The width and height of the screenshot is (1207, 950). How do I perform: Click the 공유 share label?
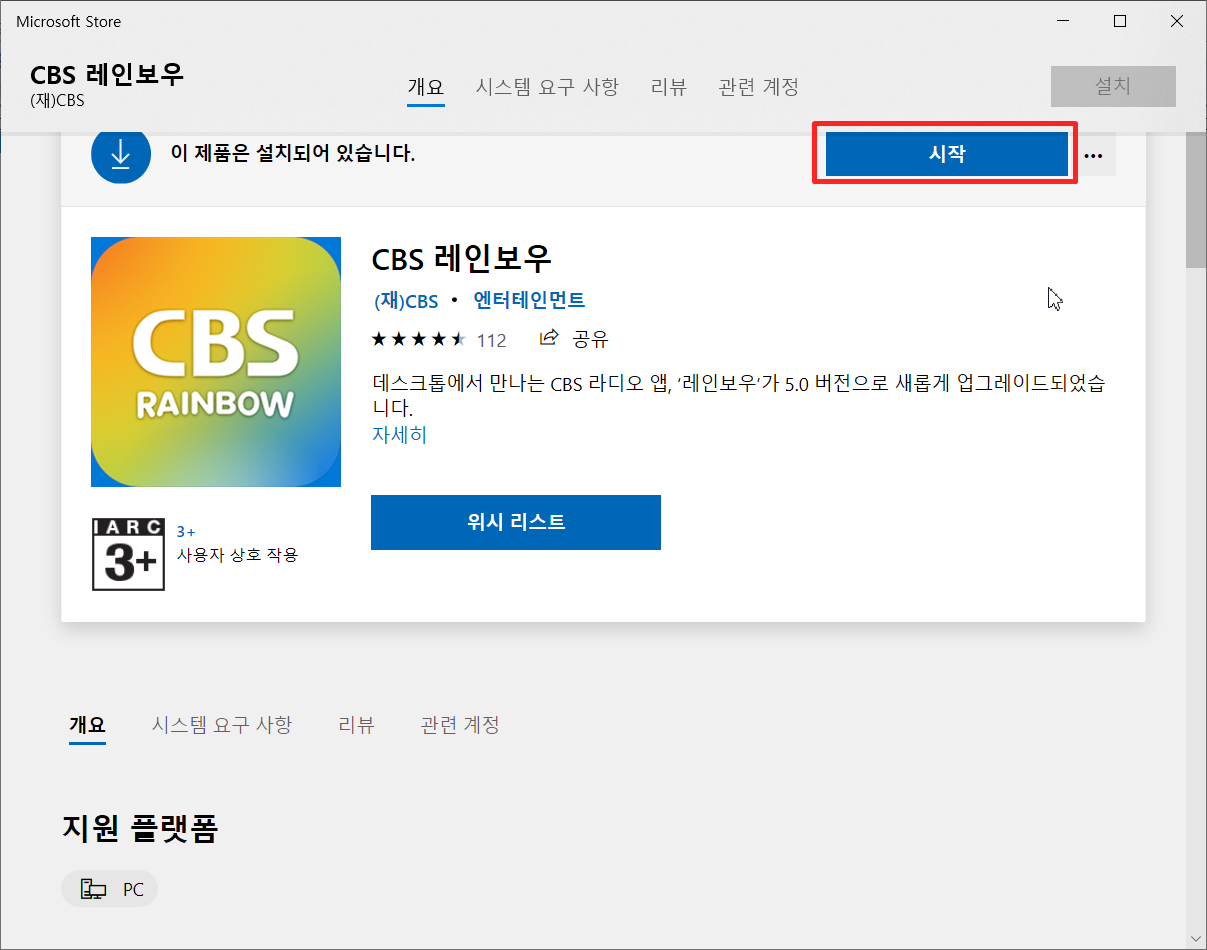[x=590, y=339]
